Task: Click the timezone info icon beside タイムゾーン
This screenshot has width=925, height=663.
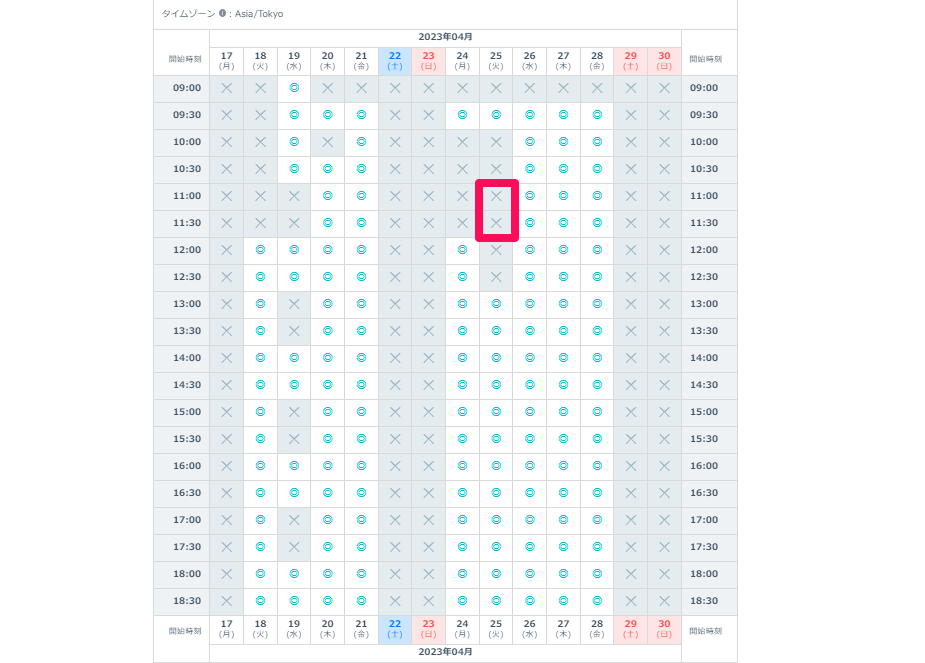Action: (222, 13)
